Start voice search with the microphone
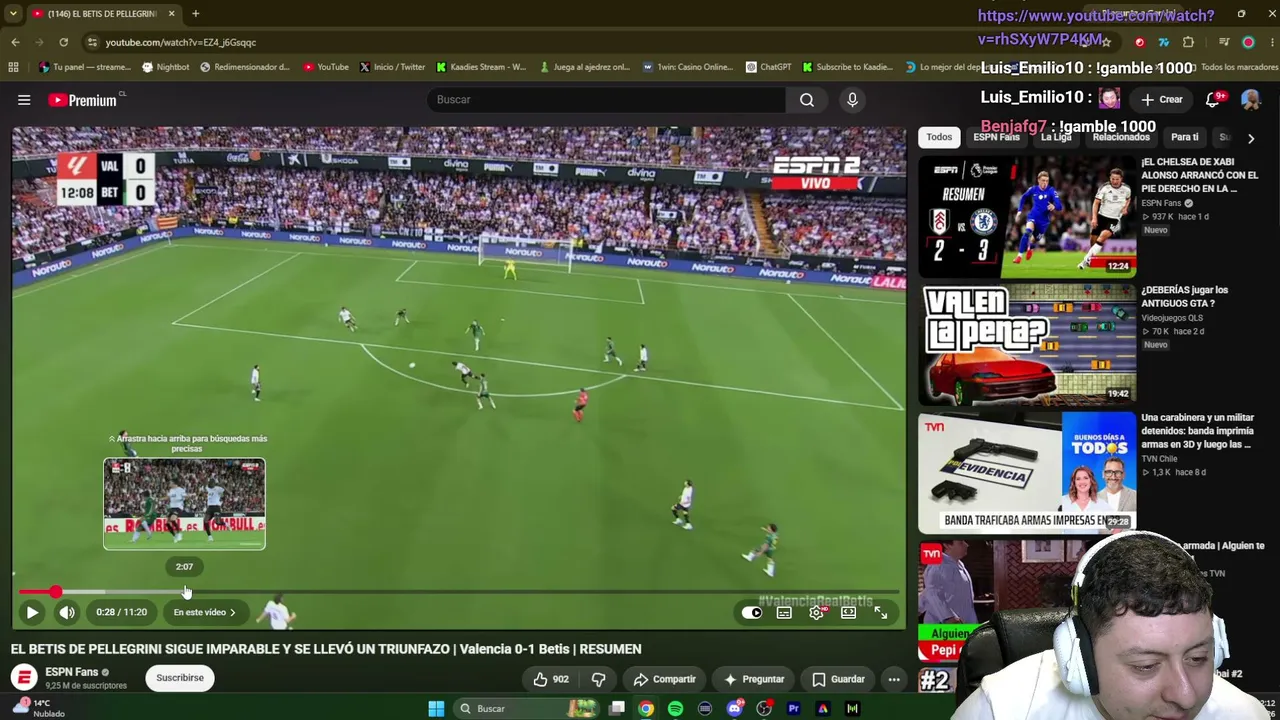1280x720 pixels. click(x=852, y=100)
